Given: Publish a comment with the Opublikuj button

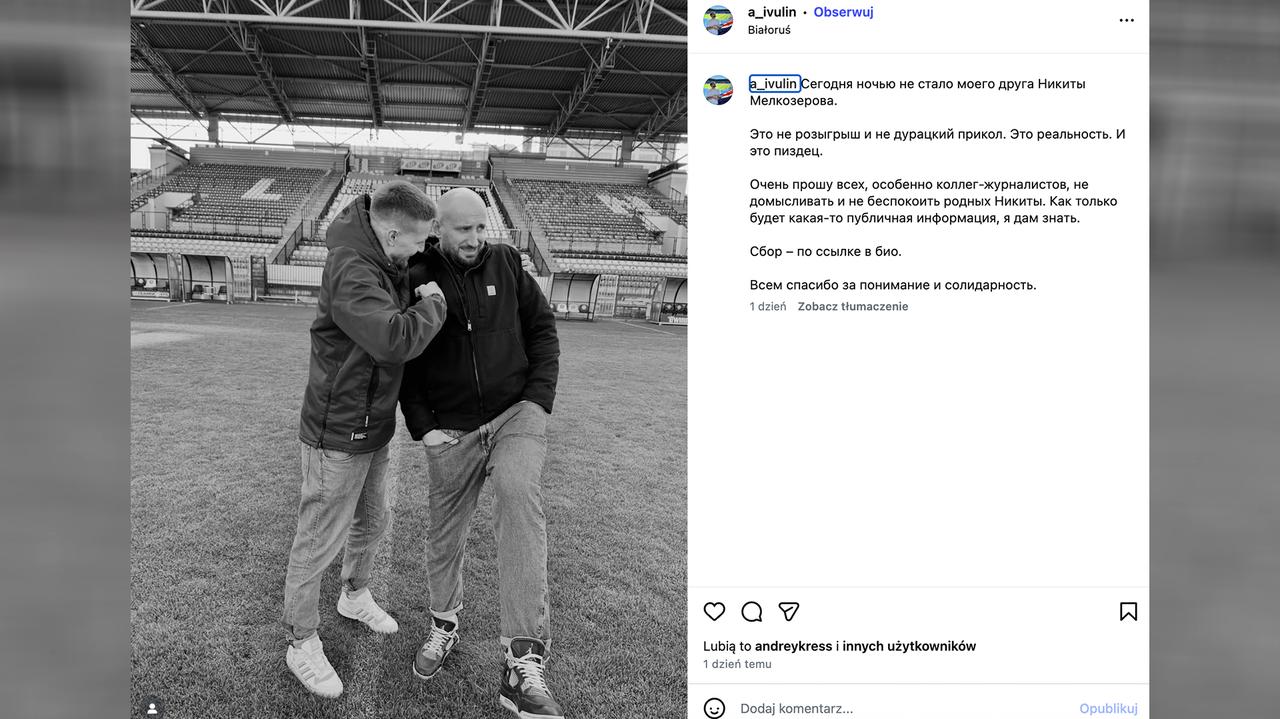Looking at the screenshot, I should point(1108,708).
